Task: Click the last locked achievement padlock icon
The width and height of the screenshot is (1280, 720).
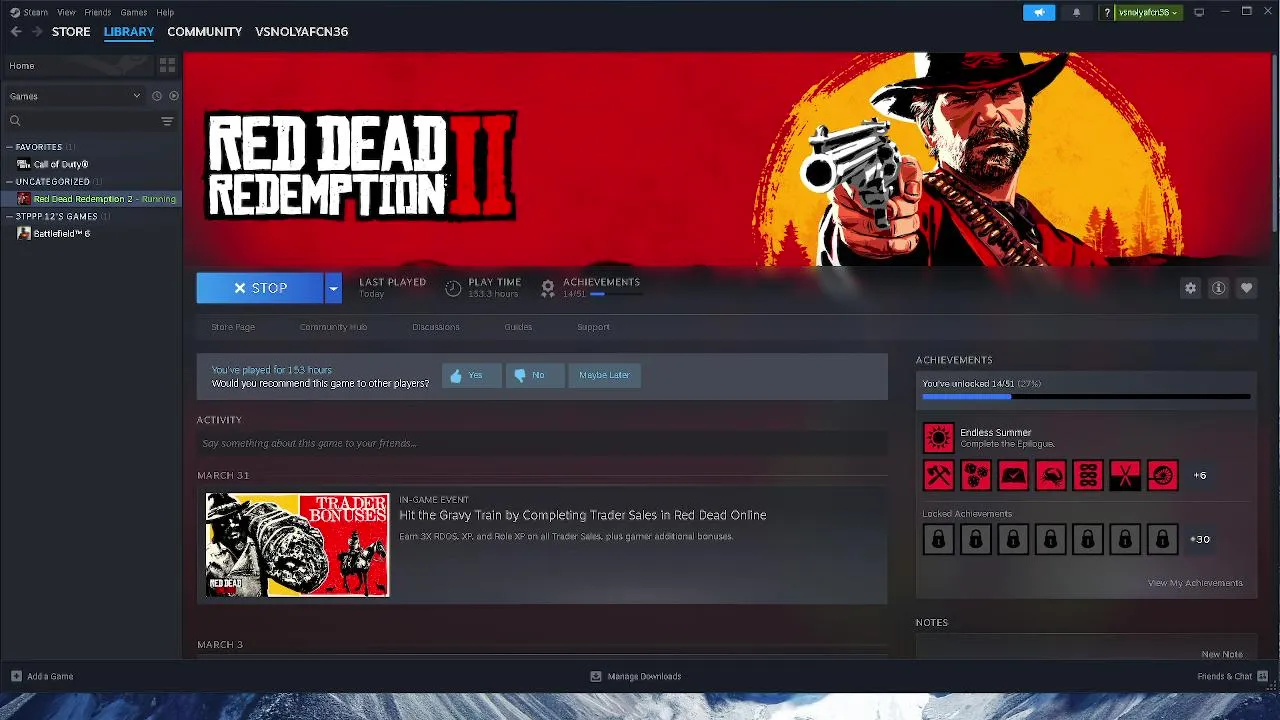Action: [1162, 539]
